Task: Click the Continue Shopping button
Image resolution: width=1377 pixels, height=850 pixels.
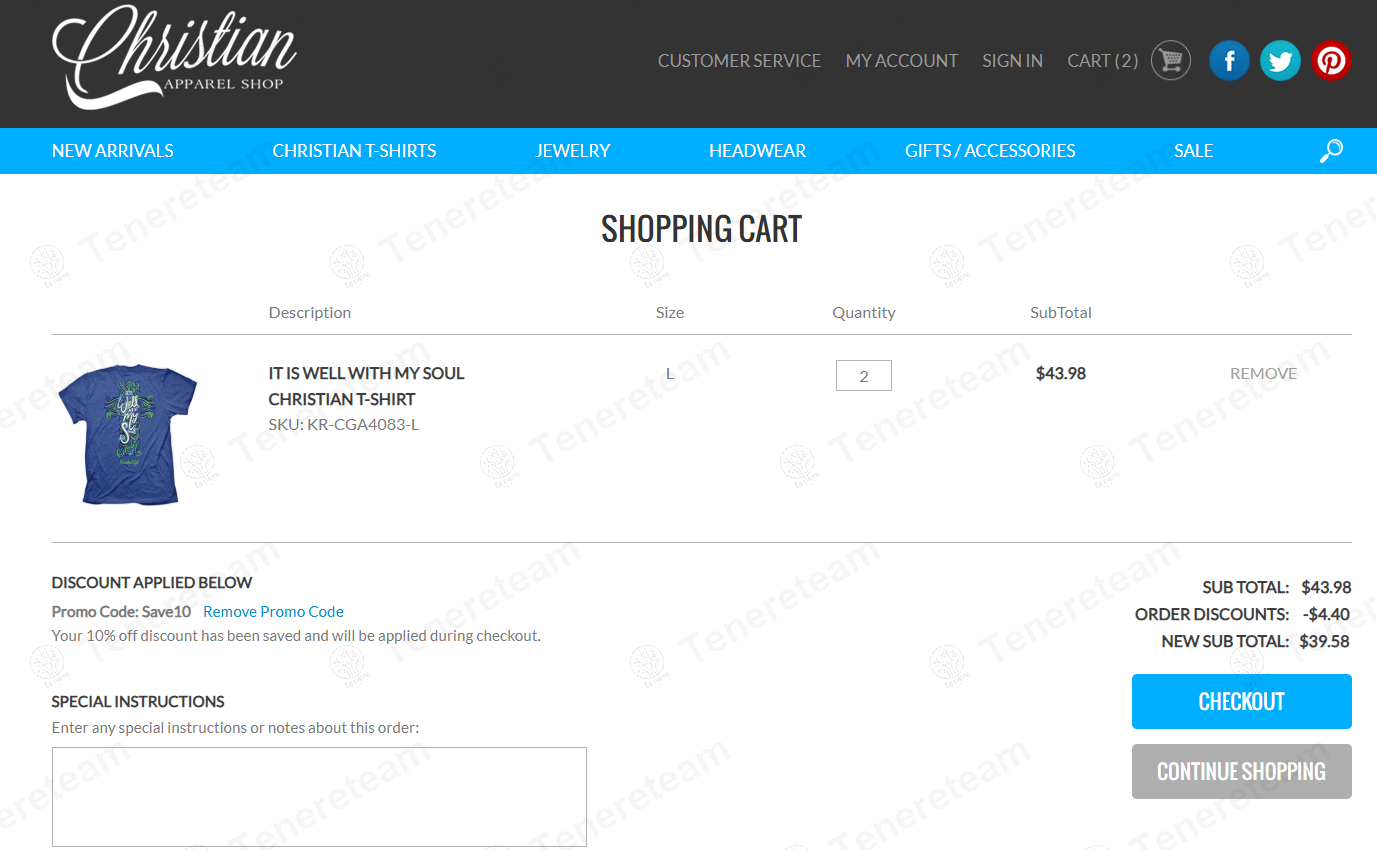Action: tap(1241, 772)
